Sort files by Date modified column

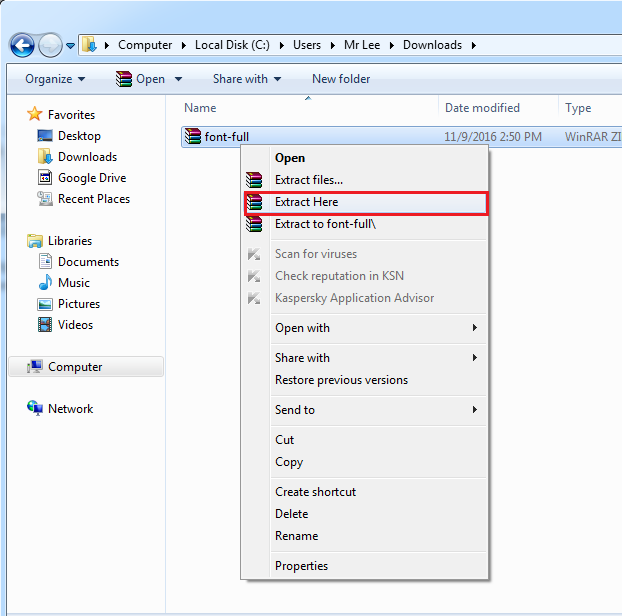tap(482, 108)
